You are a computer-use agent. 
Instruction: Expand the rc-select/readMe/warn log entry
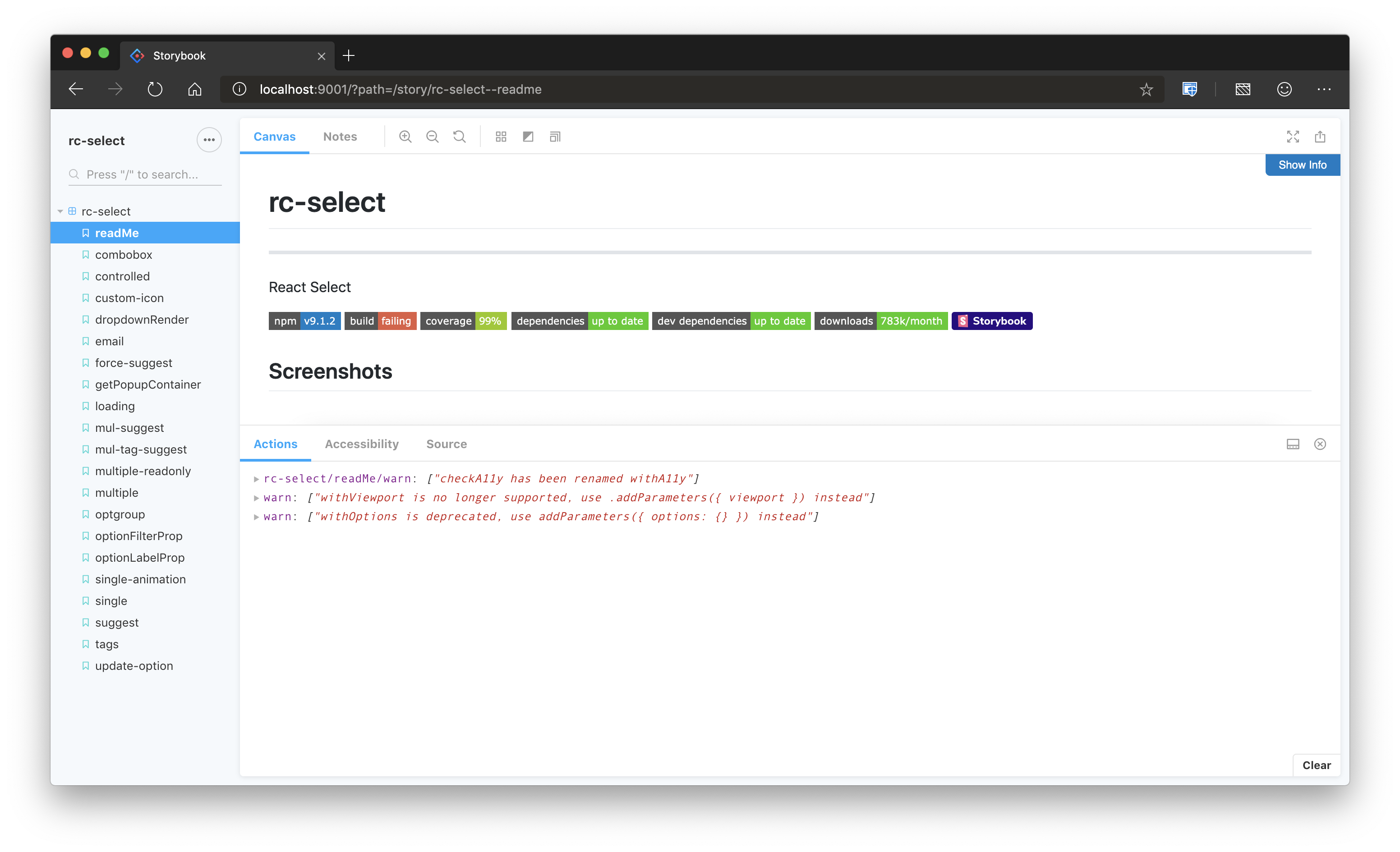click(256, 479)
